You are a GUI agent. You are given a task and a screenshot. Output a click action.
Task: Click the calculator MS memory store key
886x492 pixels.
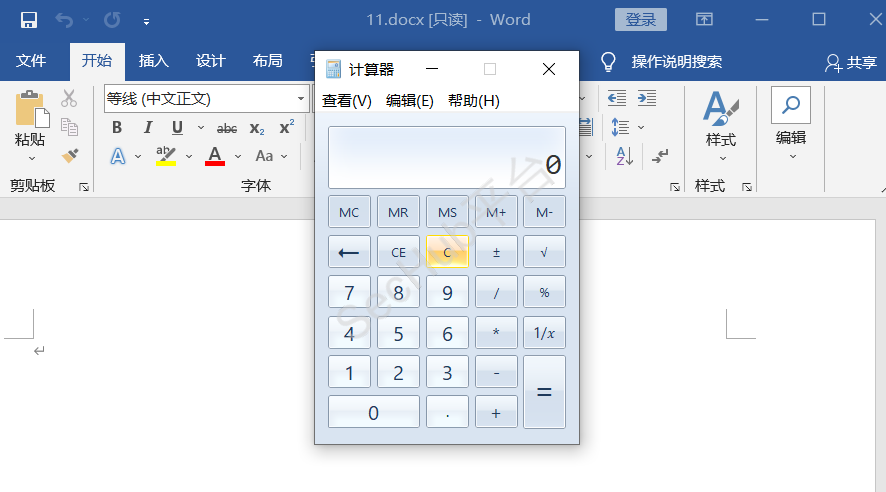pyautogui.click(x=448, y=212)
